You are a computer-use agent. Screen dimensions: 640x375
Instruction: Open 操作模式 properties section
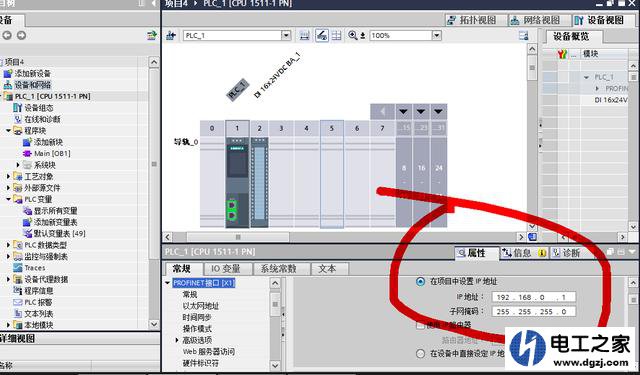(197, 328)
